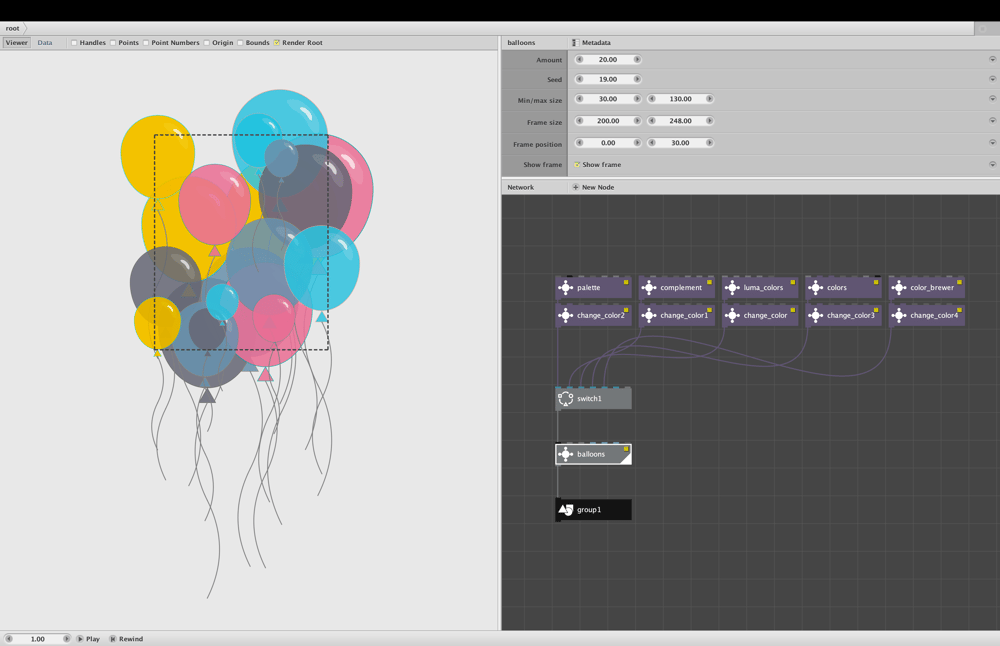Click the group1 node icon
Screen dimensions: 1000x646
point(565,510)
